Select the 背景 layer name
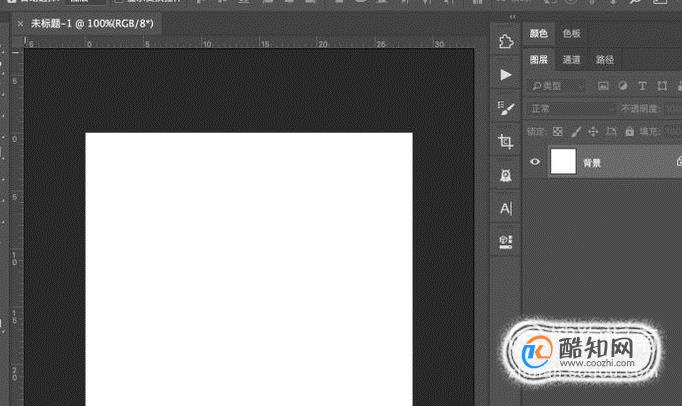Screen dimensions: 682x406 click(x=592, y=163)
